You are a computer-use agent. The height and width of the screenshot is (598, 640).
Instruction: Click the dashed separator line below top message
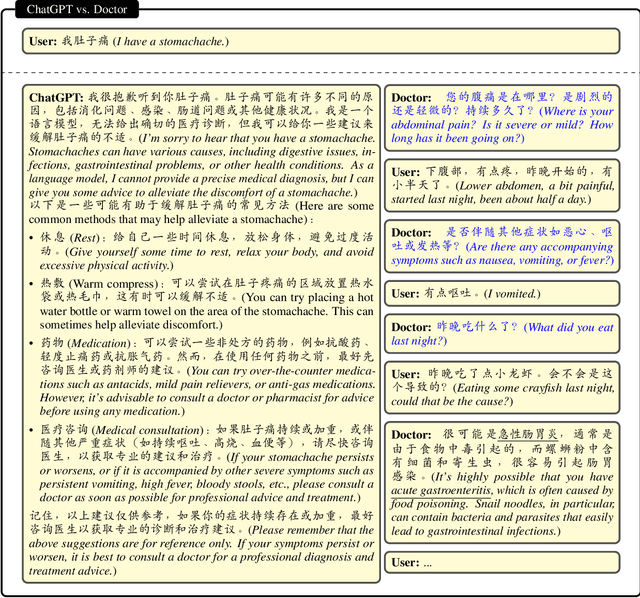tap(320, 72)
